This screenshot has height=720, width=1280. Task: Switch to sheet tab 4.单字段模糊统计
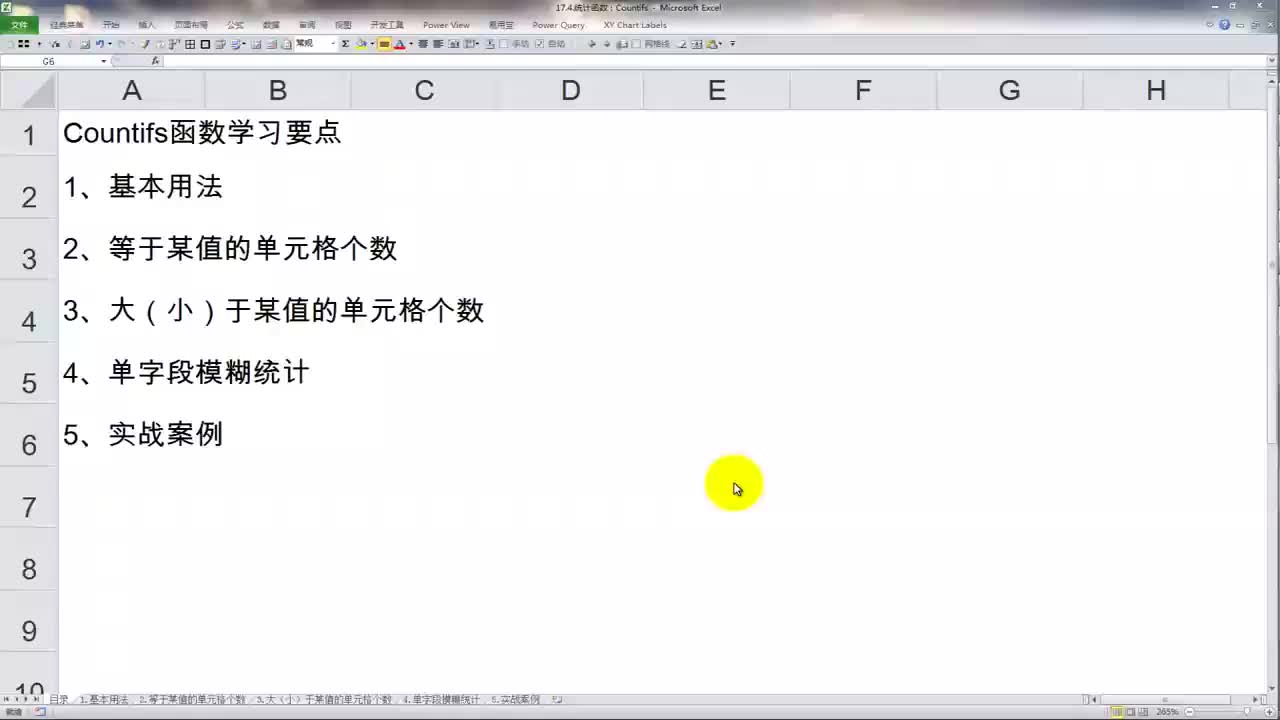click(441, 700)
